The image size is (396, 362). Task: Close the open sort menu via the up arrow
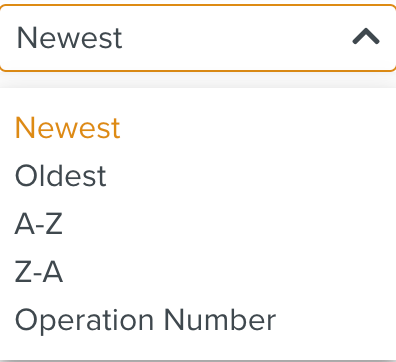tap(366, 36)
